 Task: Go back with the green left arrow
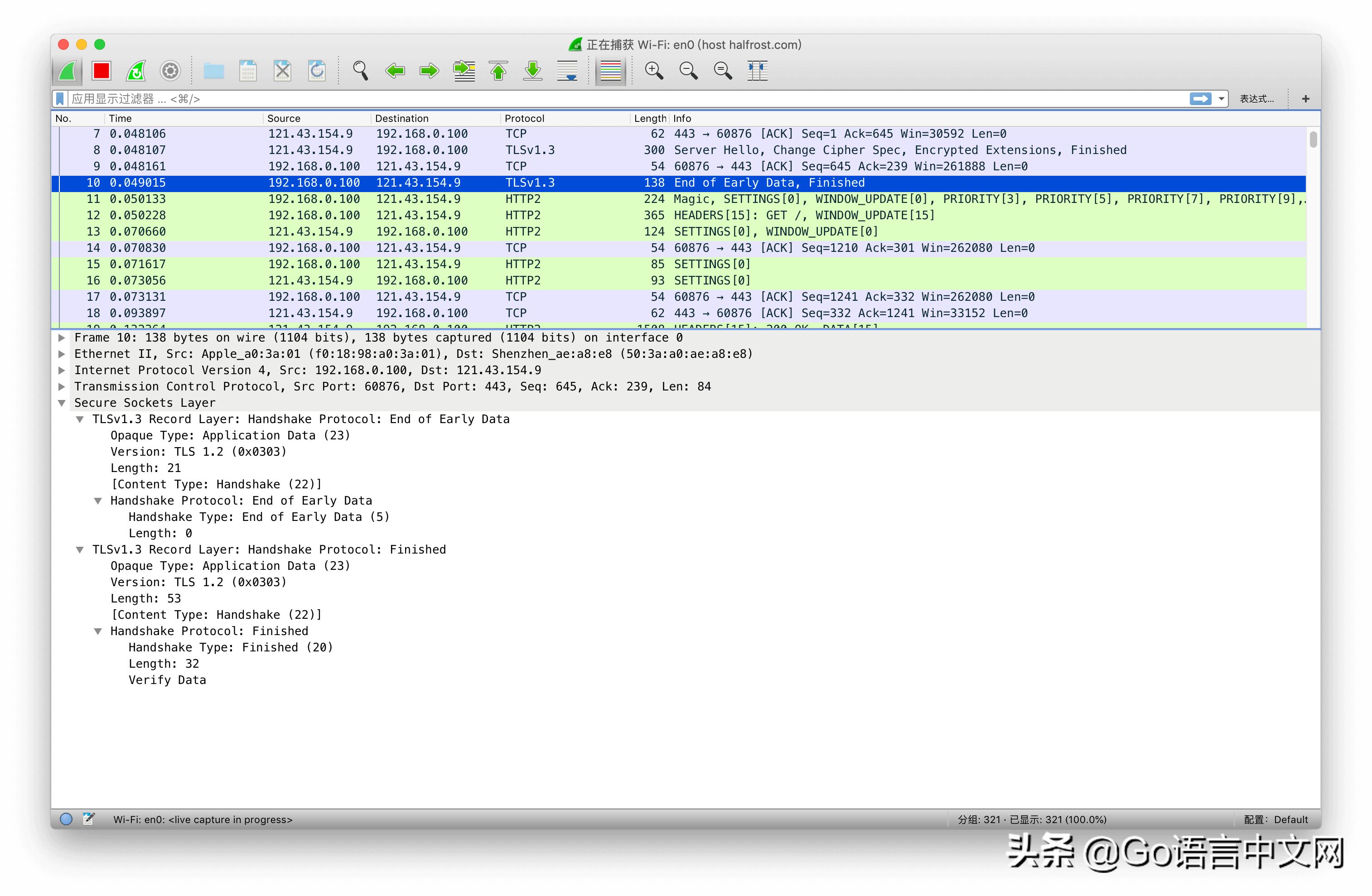[x=395, y=71]
